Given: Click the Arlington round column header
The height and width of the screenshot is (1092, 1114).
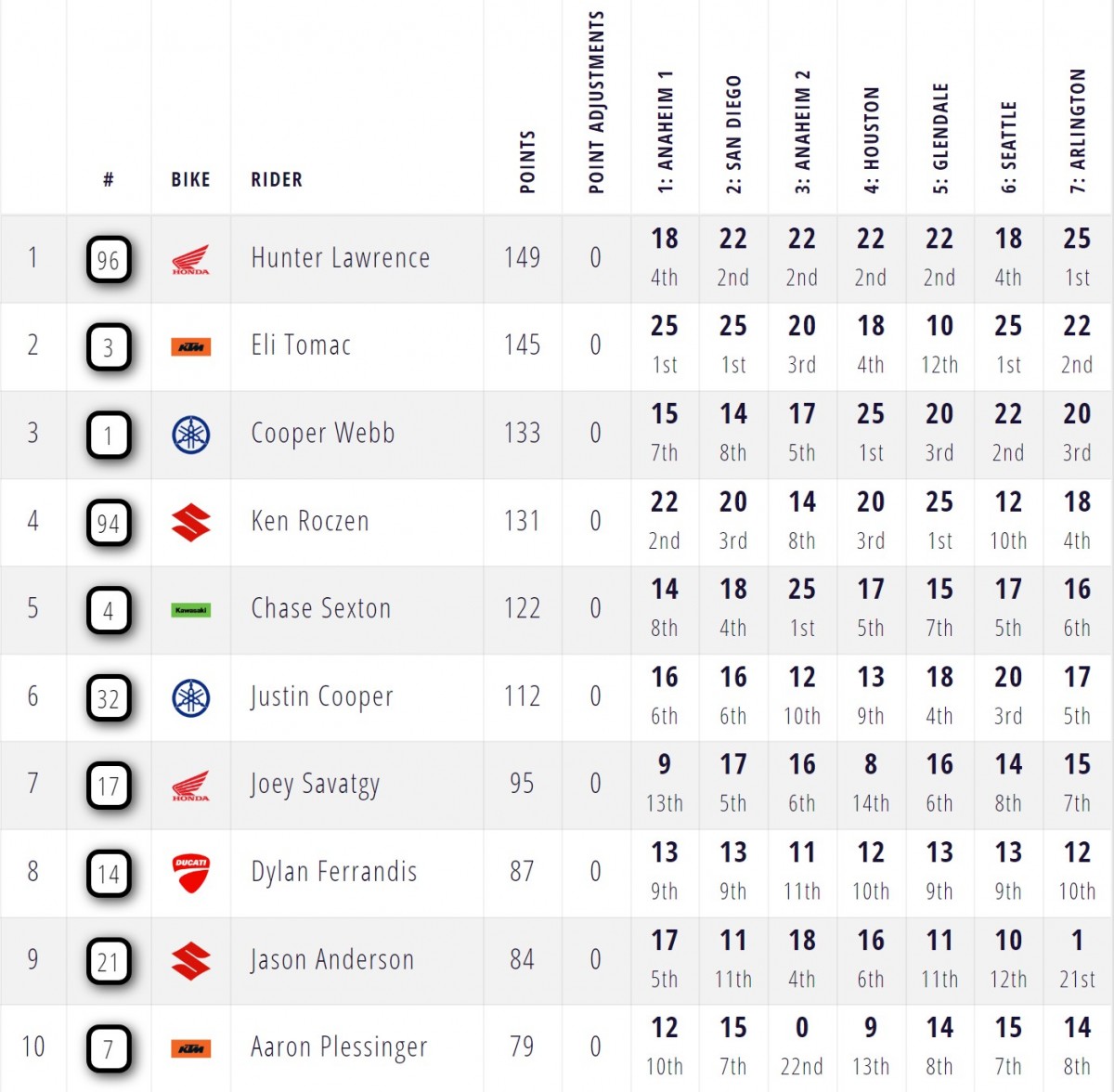Looking at the screenshot, I should click(x=1077, y=131).
